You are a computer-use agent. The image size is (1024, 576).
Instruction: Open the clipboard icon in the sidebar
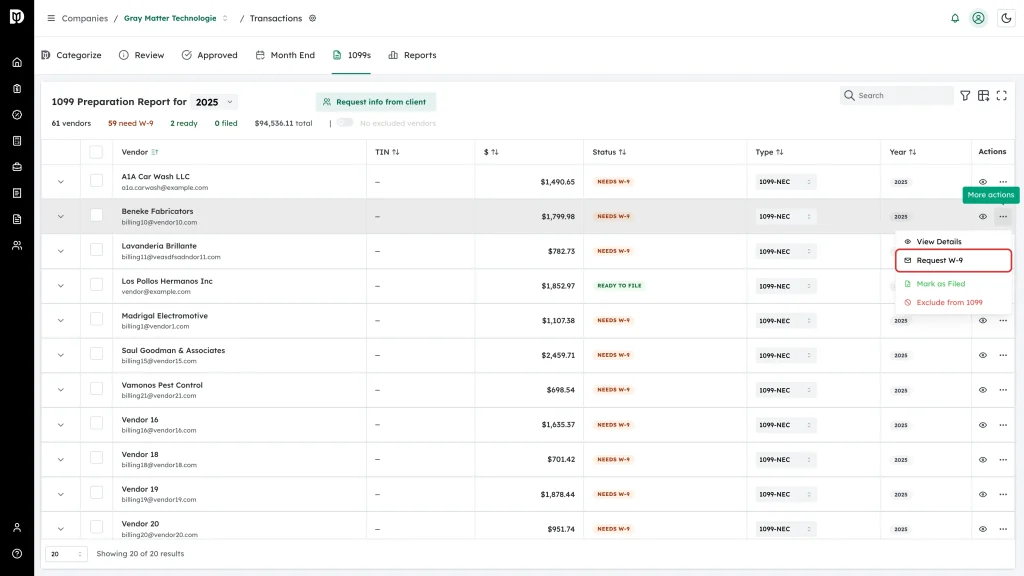[17, 89]
